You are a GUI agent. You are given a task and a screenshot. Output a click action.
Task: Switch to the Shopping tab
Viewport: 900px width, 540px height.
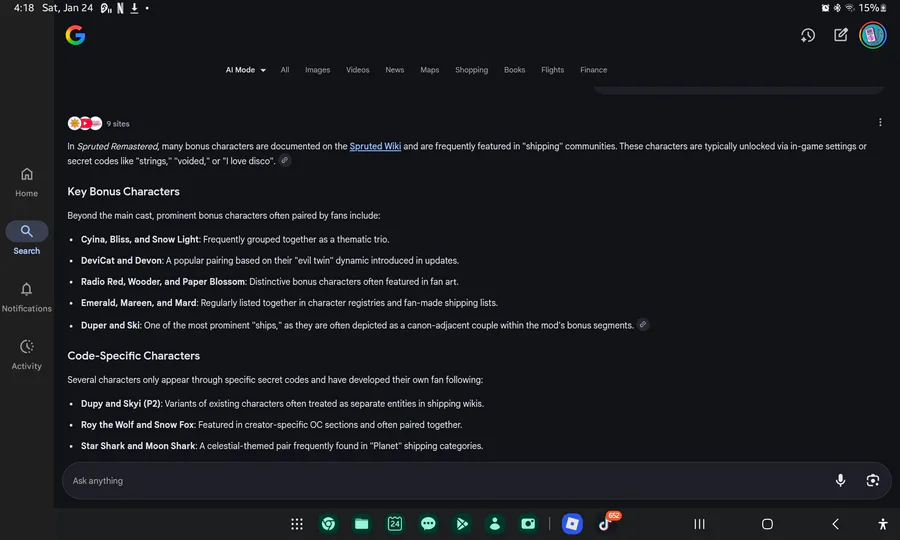click(471, 70)
